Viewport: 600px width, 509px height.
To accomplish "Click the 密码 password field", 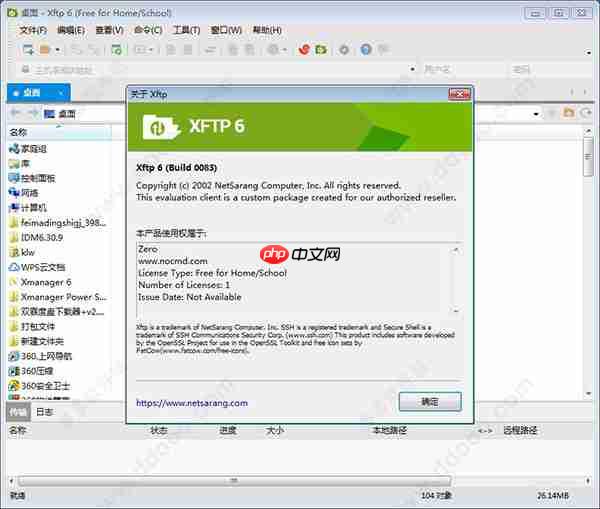I will tap(551, 69).
